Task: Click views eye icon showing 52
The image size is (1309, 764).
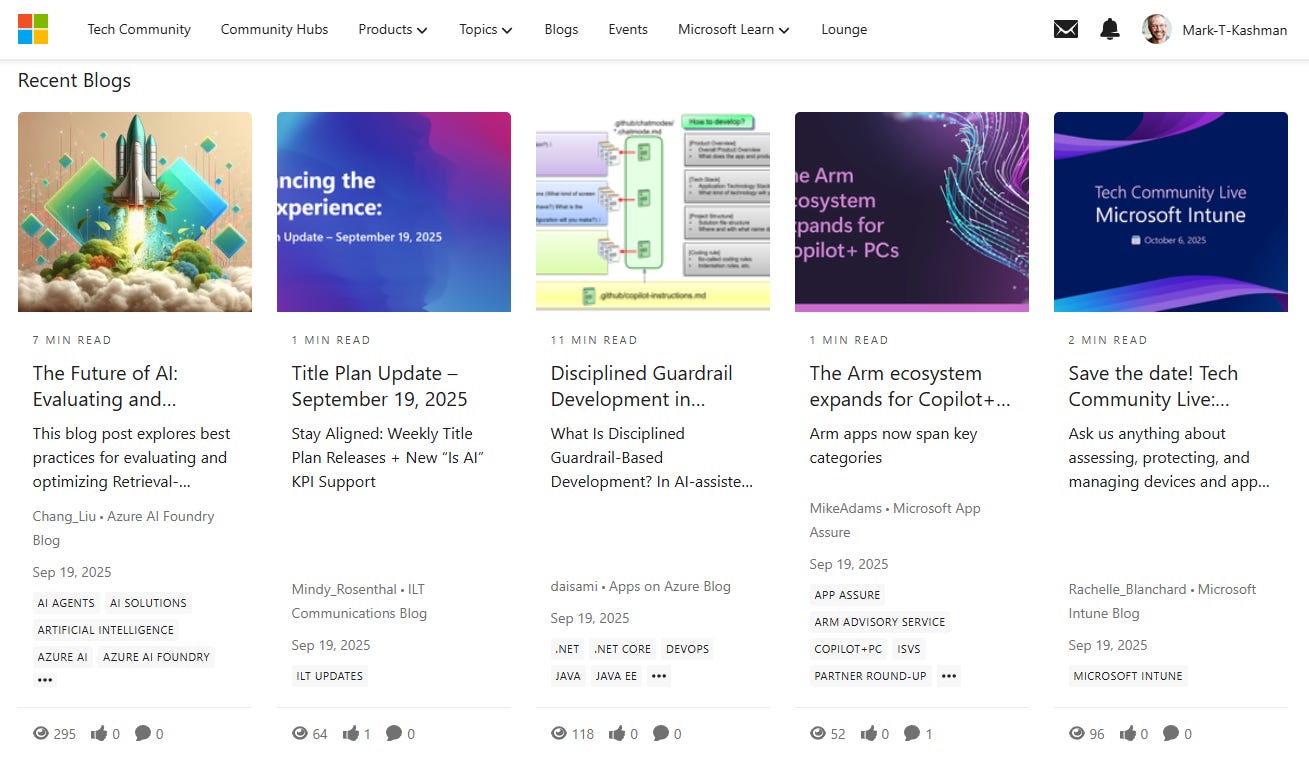Action: coord(818,733)
